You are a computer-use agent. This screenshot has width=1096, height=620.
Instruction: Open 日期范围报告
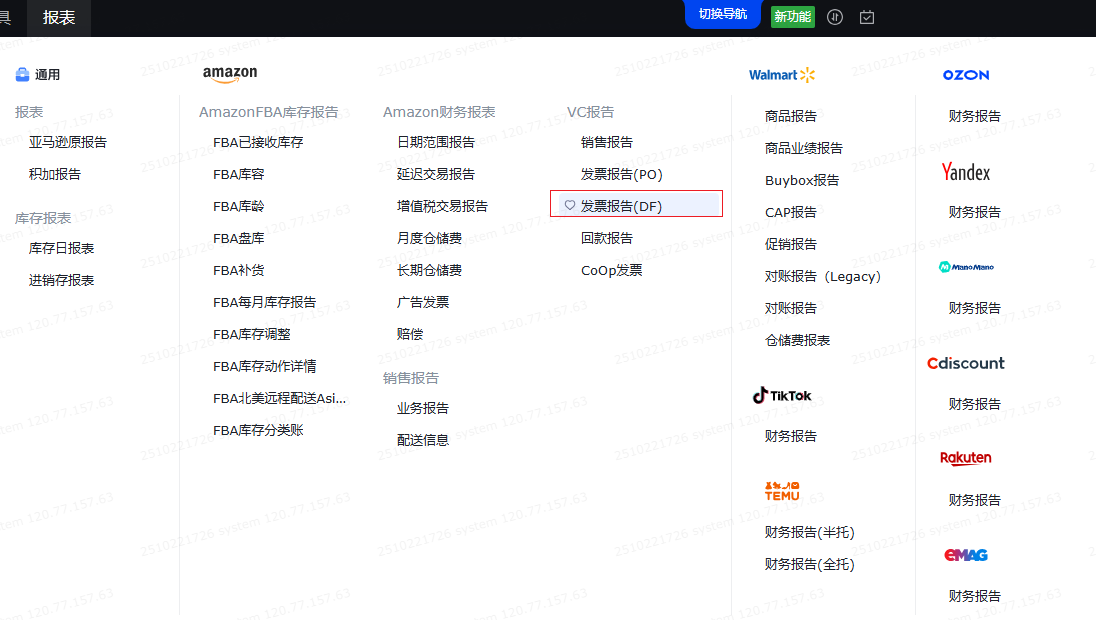[x=435, y=142]
